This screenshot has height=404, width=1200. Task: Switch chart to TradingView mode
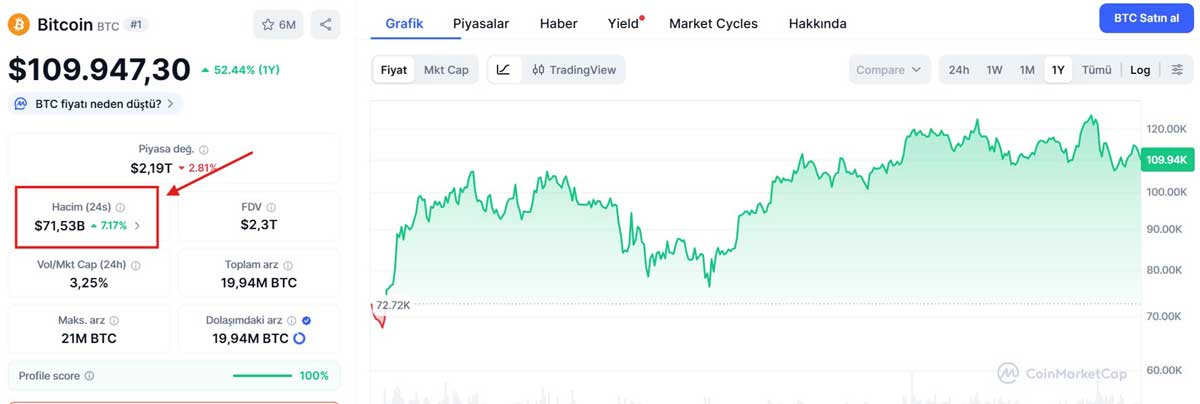(575, 70)
